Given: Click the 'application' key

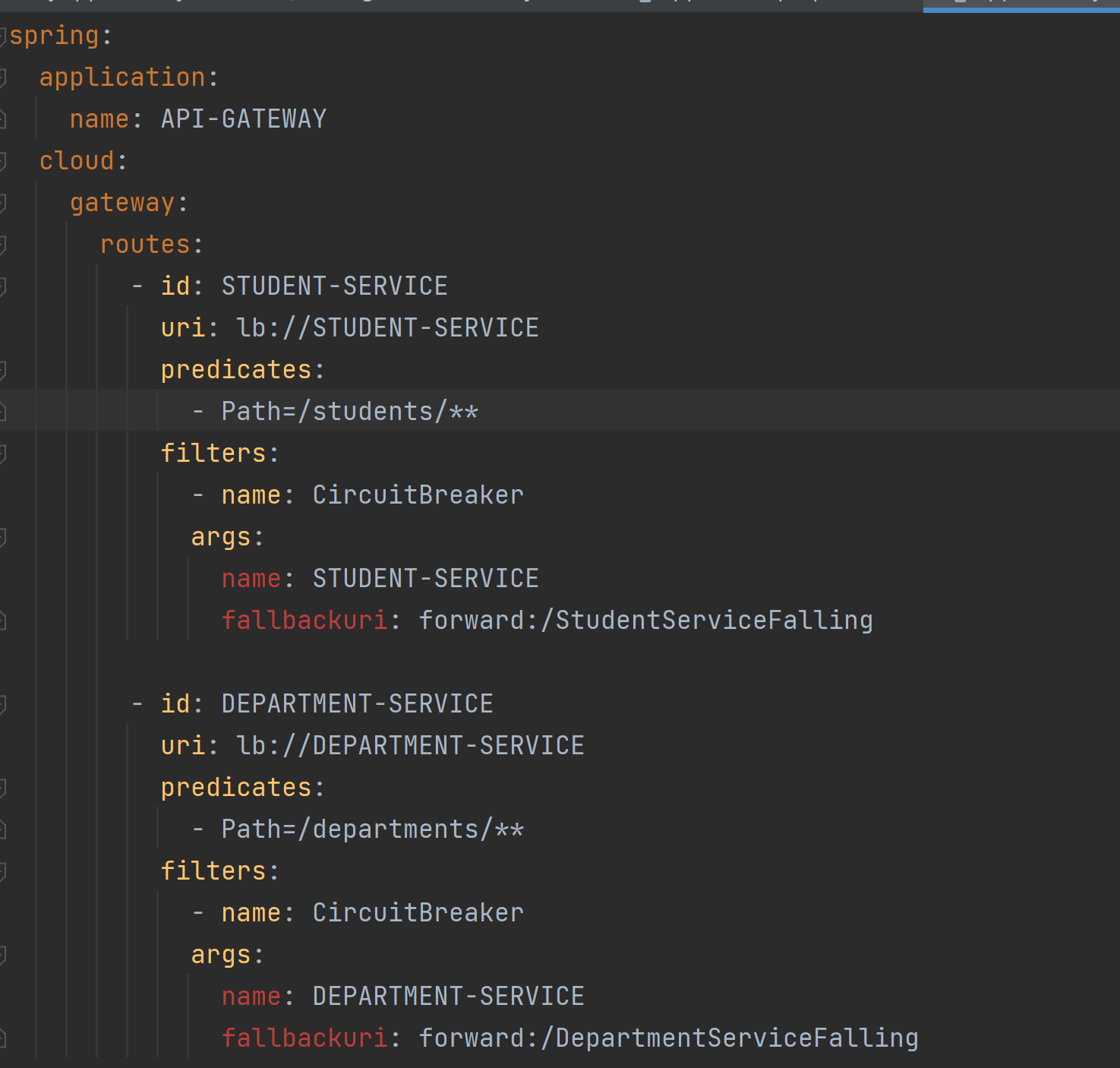Looking at the screenshot, I should coord(122,77).
